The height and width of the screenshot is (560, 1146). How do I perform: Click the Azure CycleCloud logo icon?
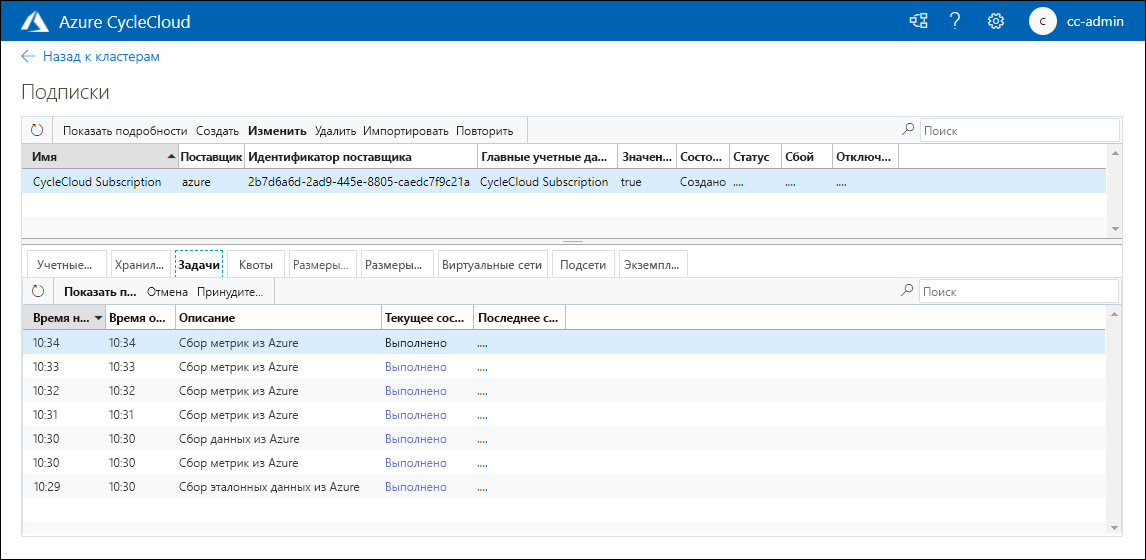point(36,21)
